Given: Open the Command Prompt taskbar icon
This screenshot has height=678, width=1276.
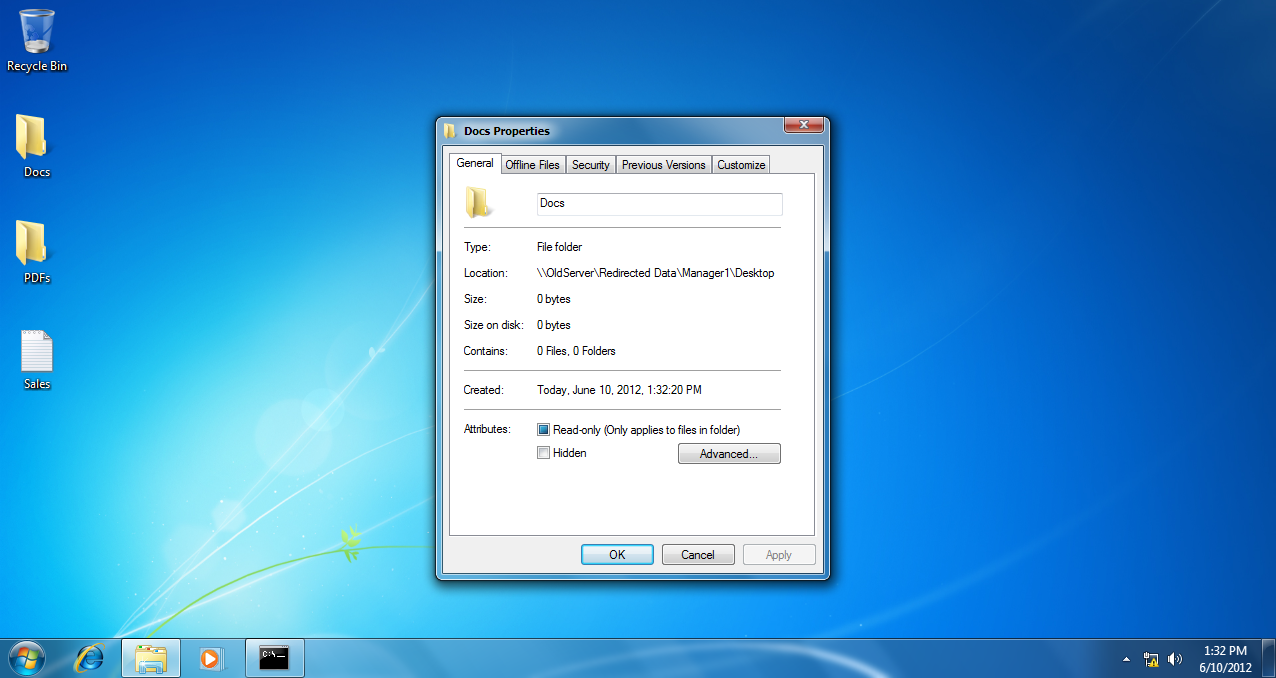Looking at the screenshot, I should pyautogui.click(x=274, y=658).
